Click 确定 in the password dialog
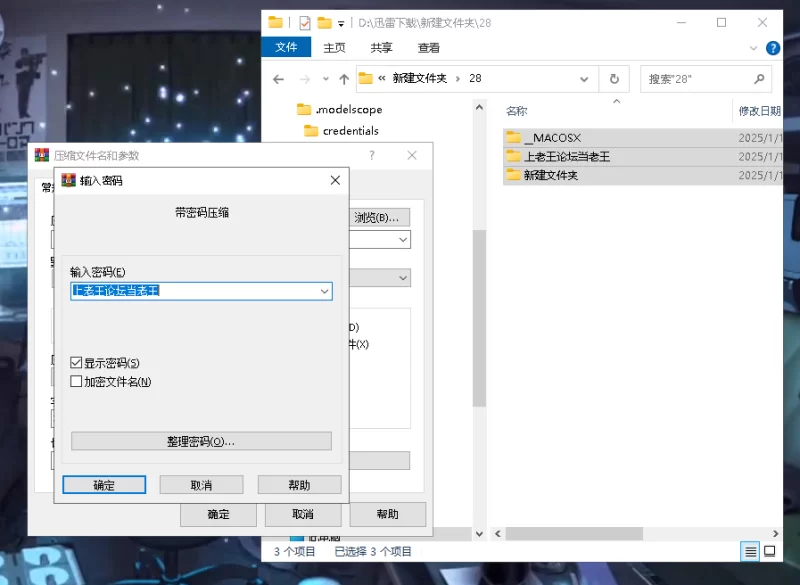Image resolution: width=800 pixels, height=585 pixels. click(x=104, y=485)
